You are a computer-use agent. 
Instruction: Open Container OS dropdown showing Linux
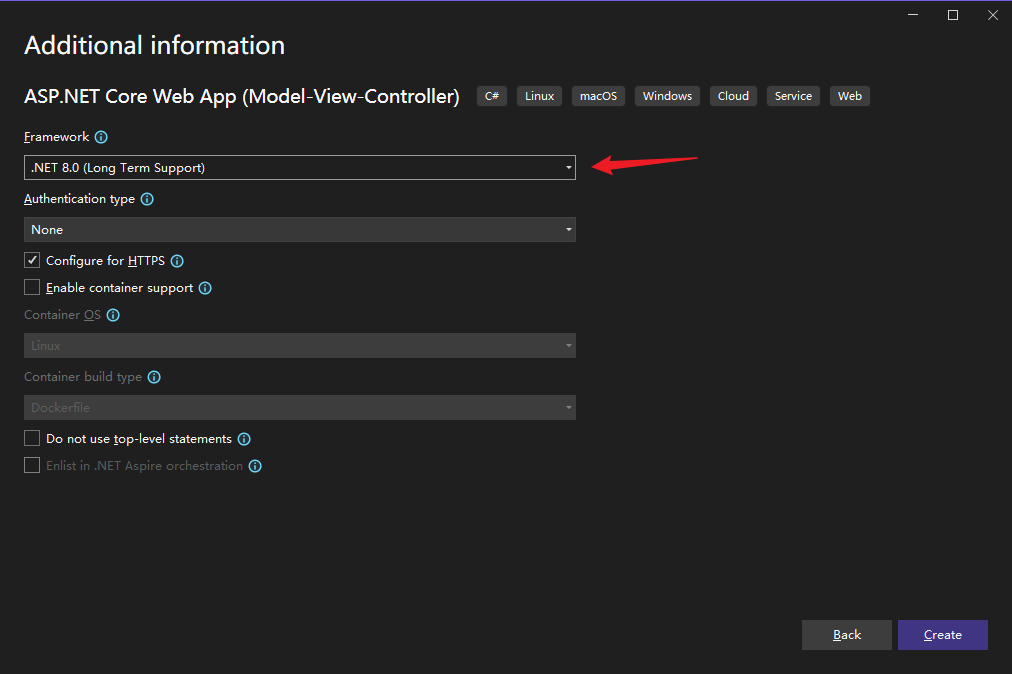click(x=299, y=346)
